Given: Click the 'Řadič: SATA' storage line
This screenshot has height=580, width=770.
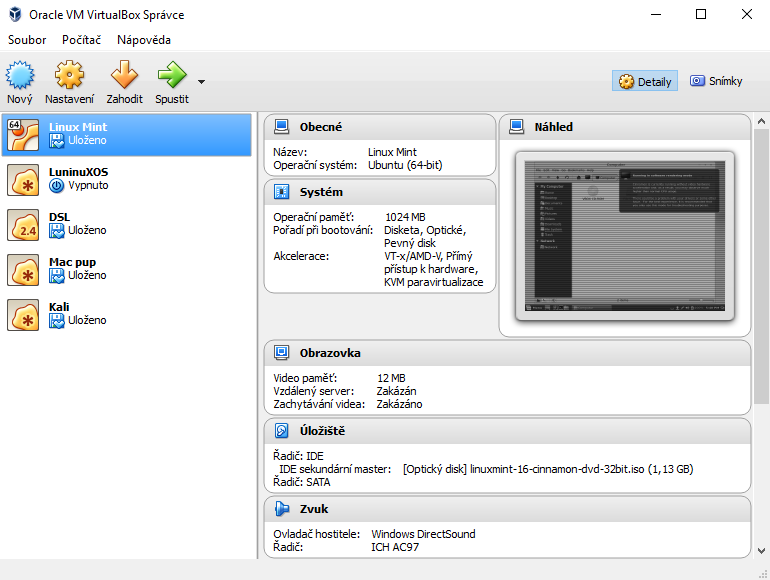Looking at the screenshot, I should 302,482.
